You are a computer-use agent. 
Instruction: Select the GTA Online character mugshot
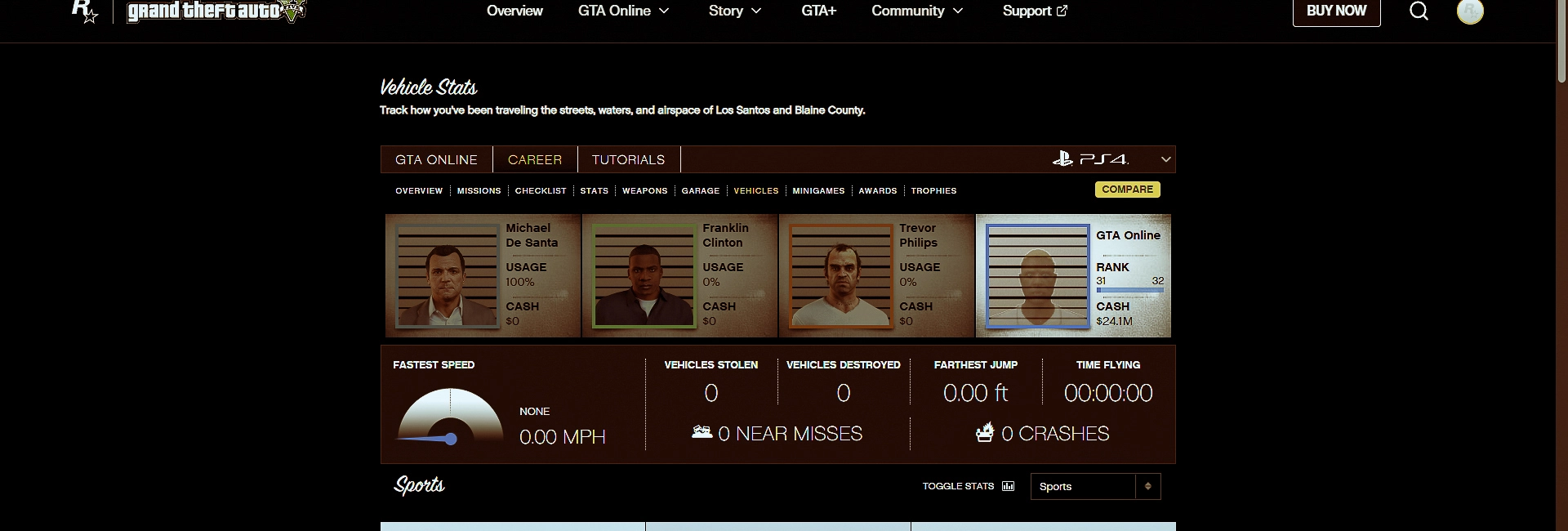pos(1037,275)
